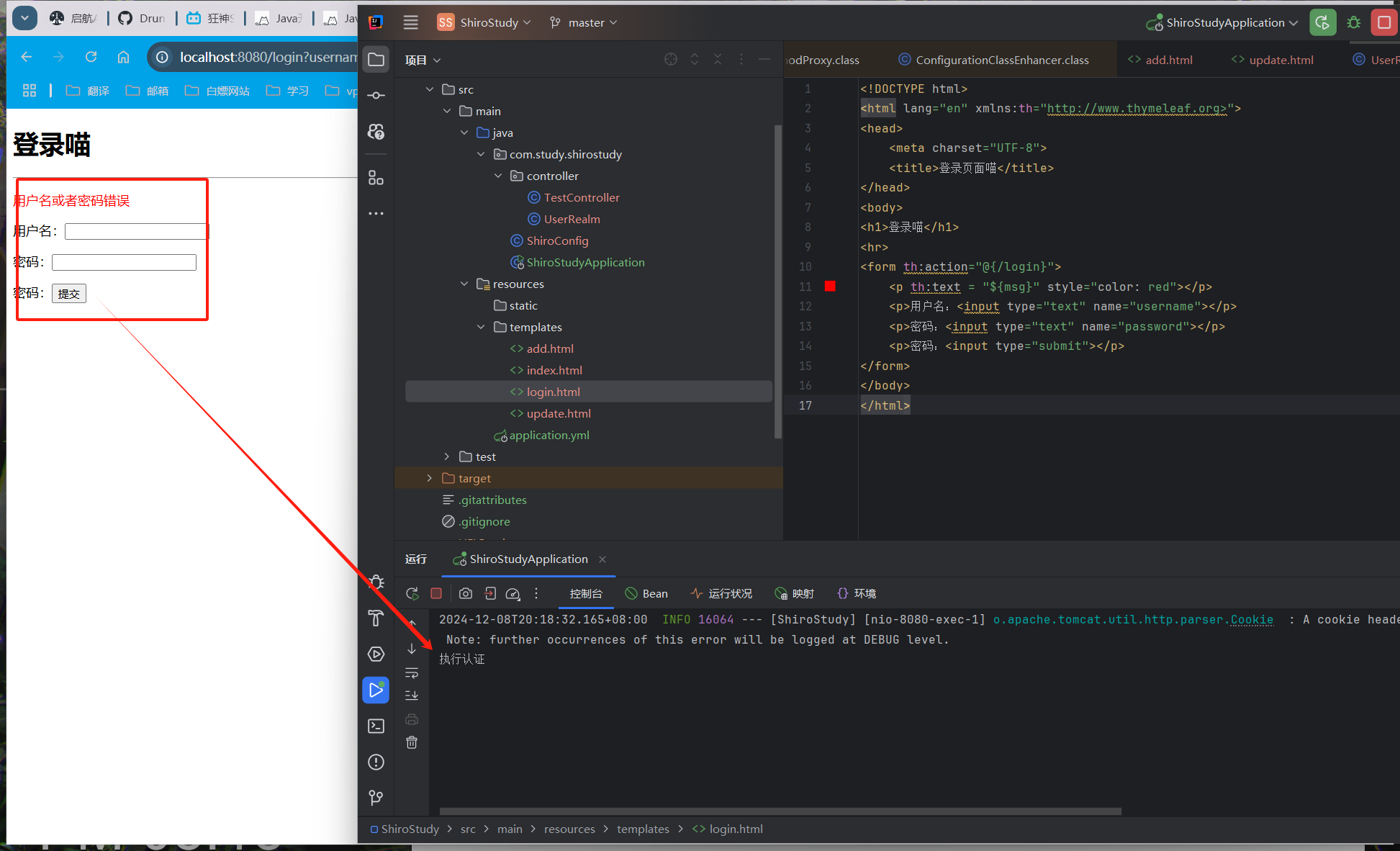This screenshot has height=851, width=1400.
Task: Open the IntelliJ main hamburger menu
Action: point(410,22)
